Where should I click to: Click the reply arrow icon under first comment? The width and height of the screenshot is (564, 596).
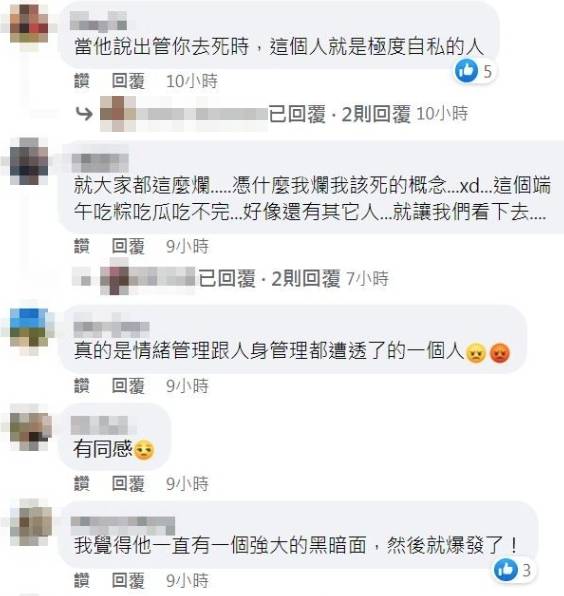coord(84,114)
